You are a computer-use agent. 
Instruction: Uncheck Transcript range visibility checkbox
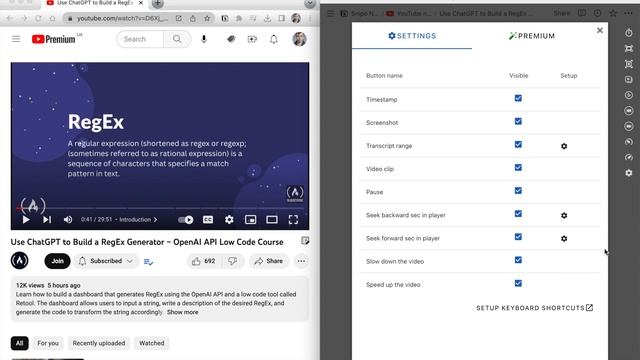518,144
